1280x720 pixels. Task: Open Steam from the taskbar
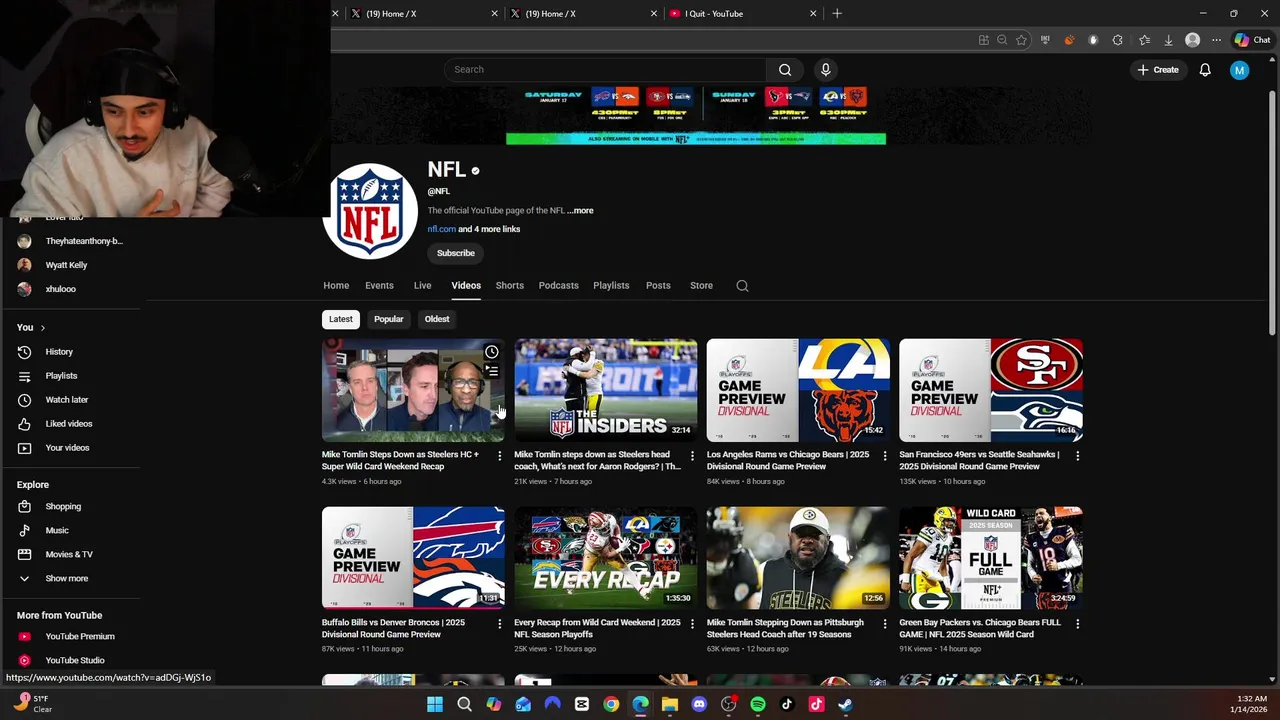click(845, 704)
